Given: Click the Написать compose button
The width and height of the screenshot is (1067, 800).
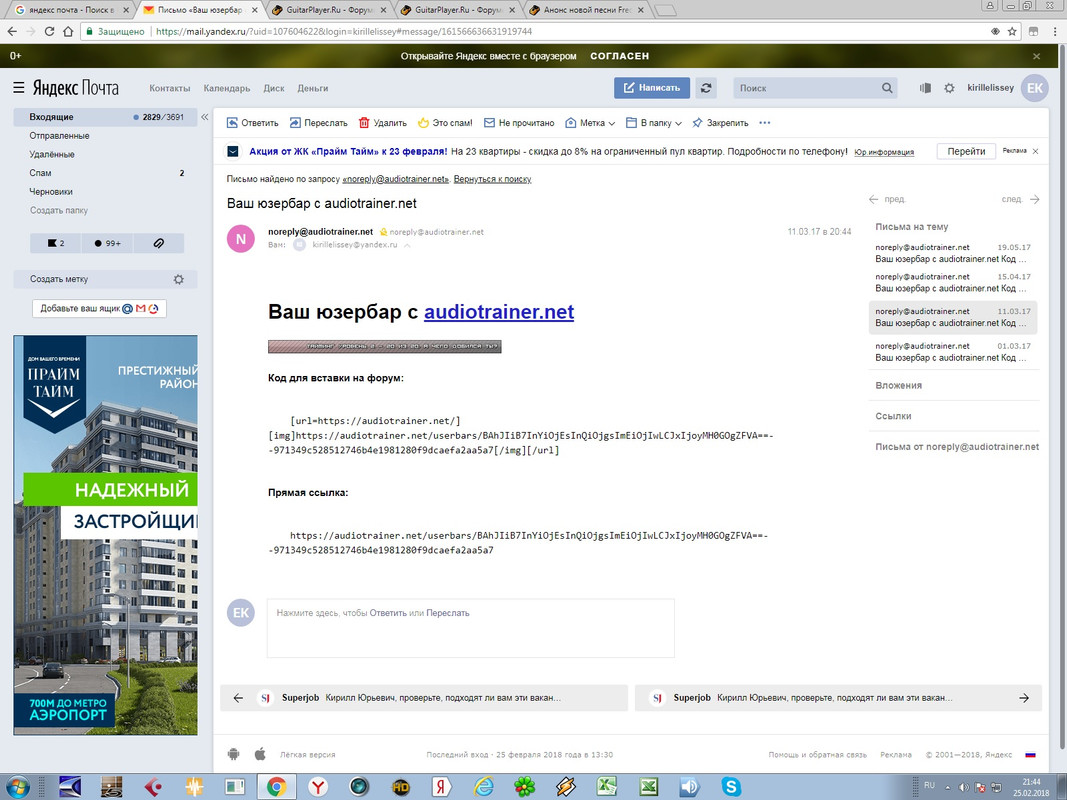Looking at the screenshot, I should pyautogui.click(x=651, y=88).
